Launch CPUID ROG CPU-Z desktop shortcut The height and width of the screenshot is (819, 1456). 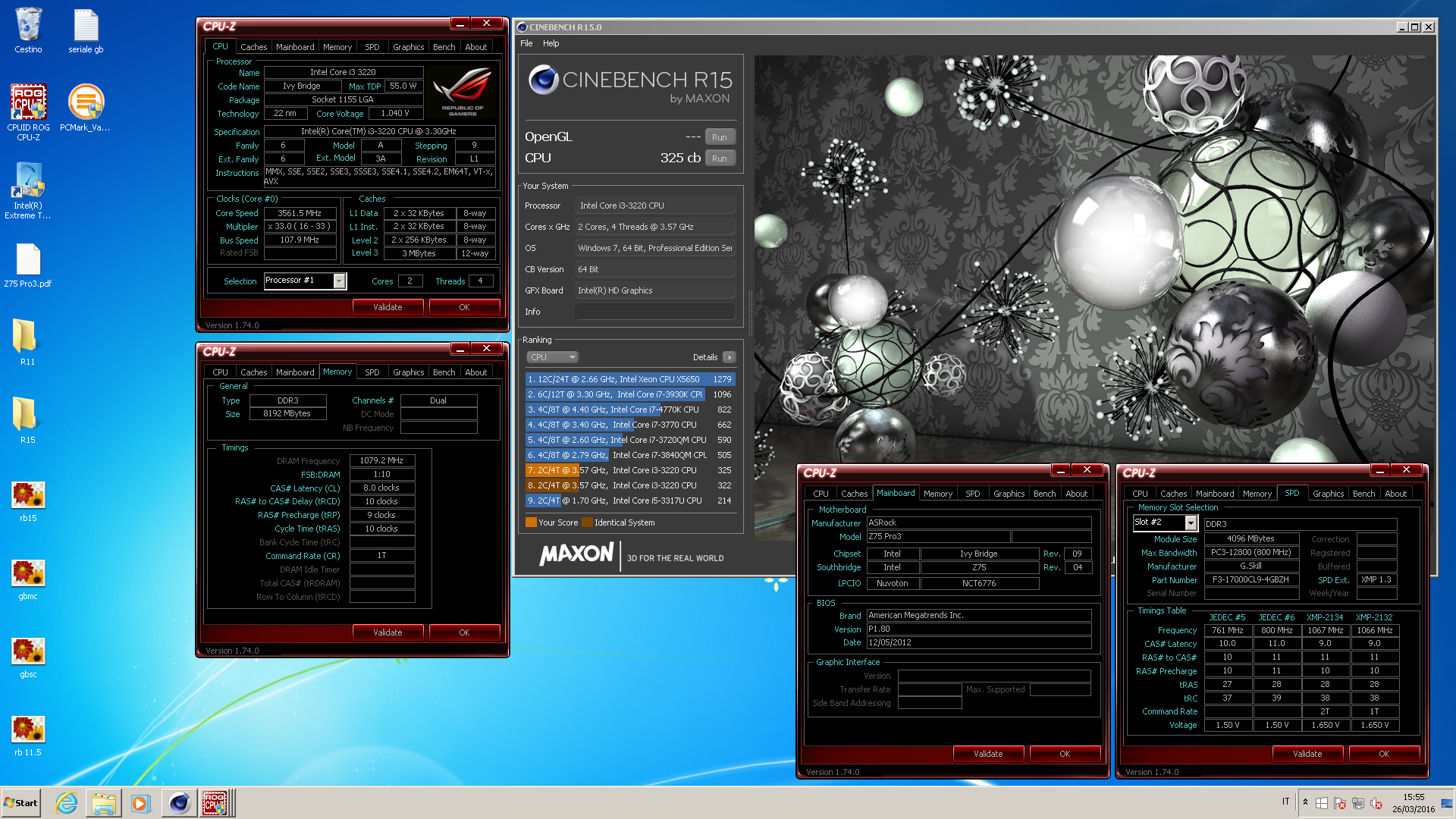click(28, 111)
